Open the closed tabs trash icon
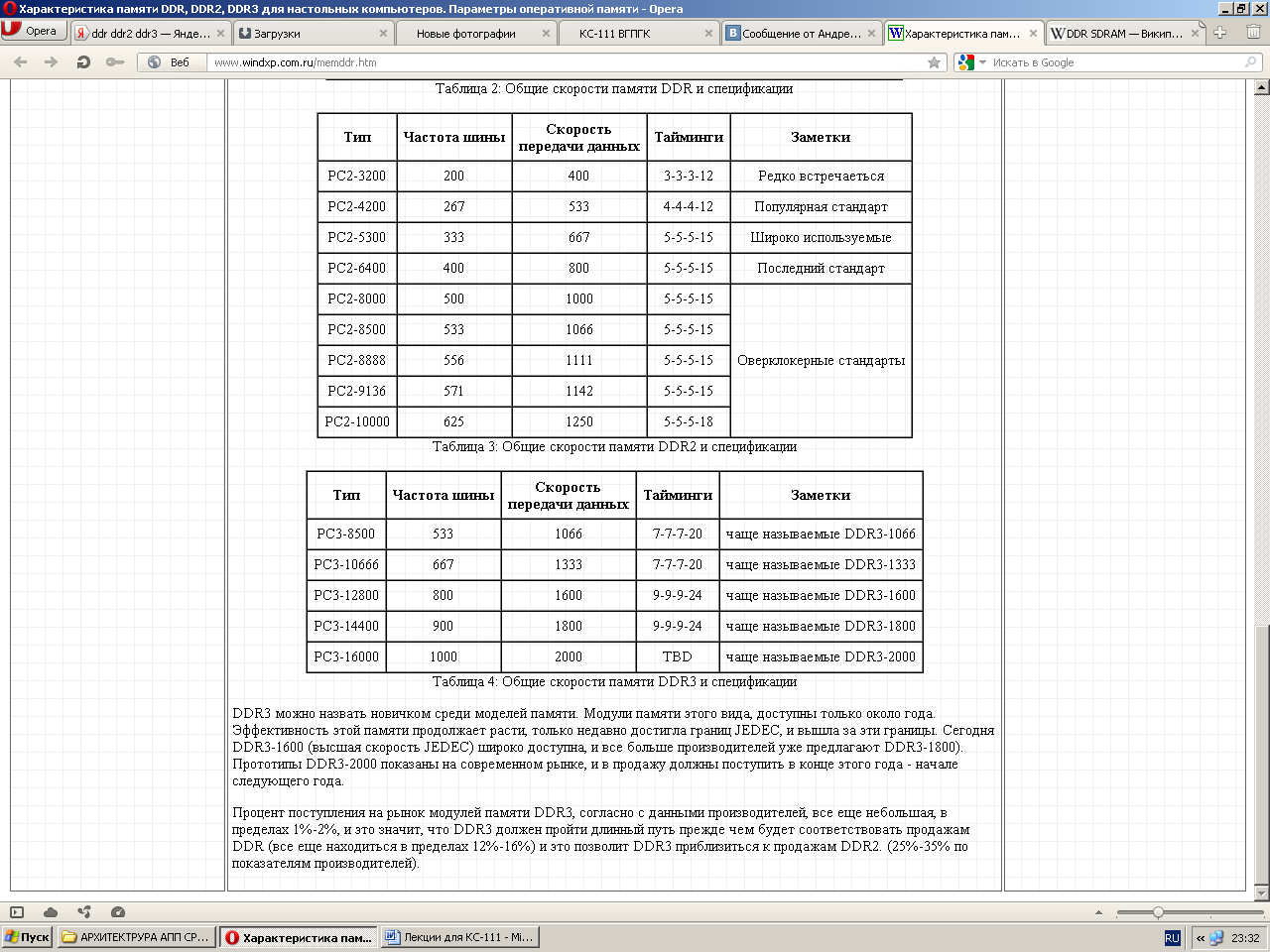The image size is (1270, 952). coord(1253,32)
